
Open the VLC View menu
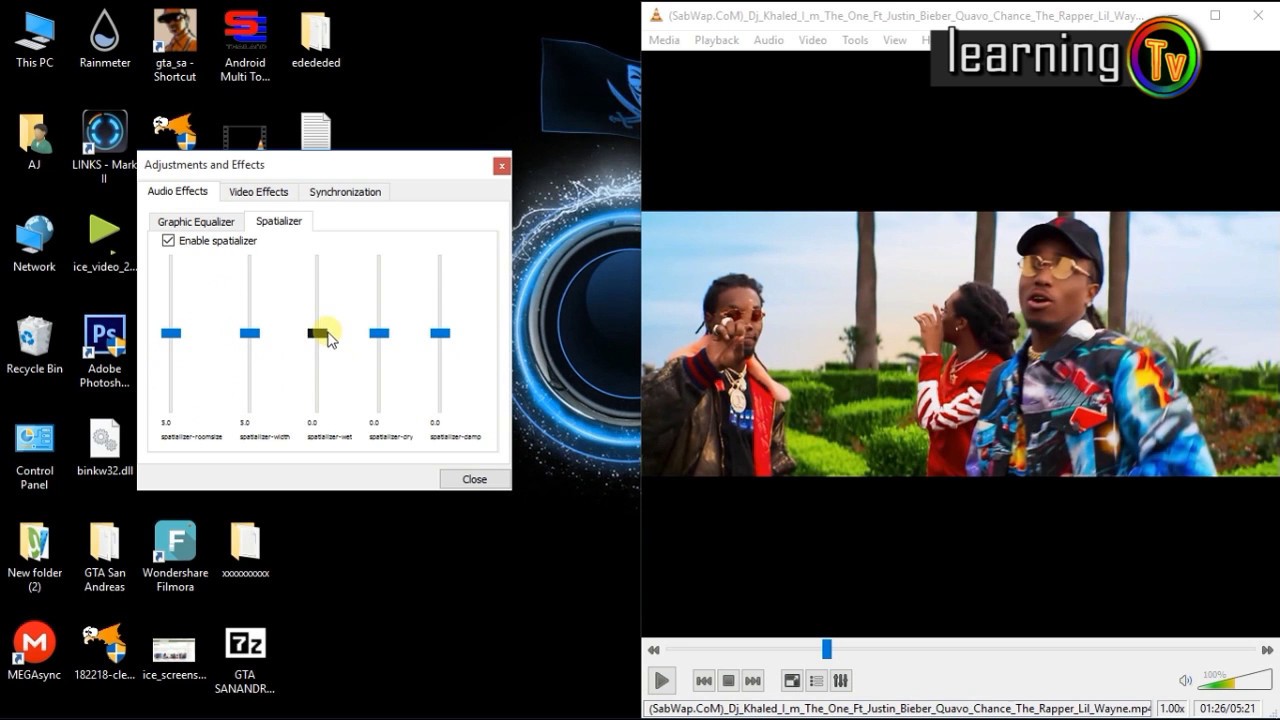pos(894,40)
